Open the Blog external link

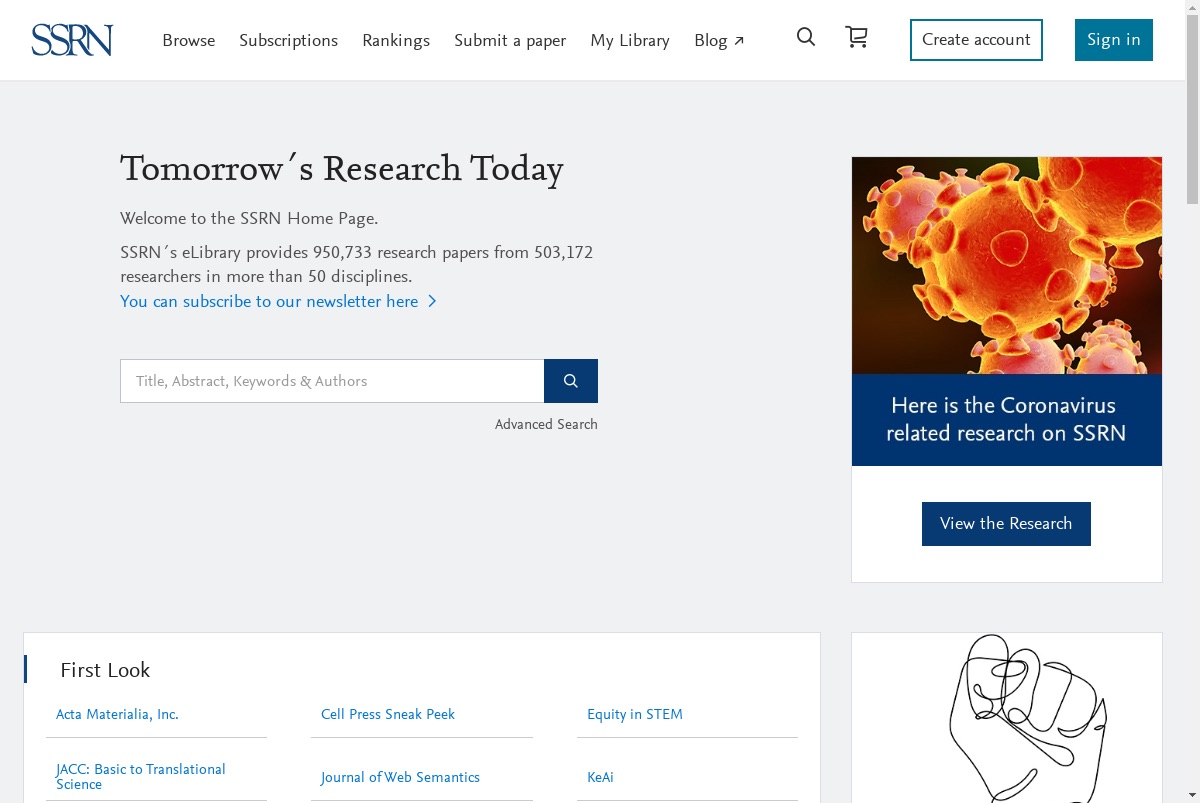click(719, 40)
